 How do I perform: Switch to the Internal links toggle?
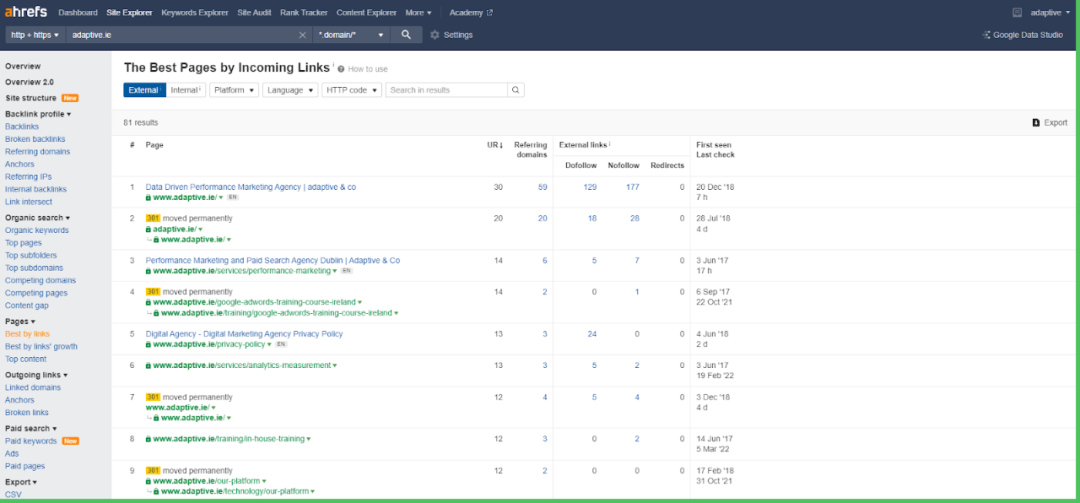point(186,90)
